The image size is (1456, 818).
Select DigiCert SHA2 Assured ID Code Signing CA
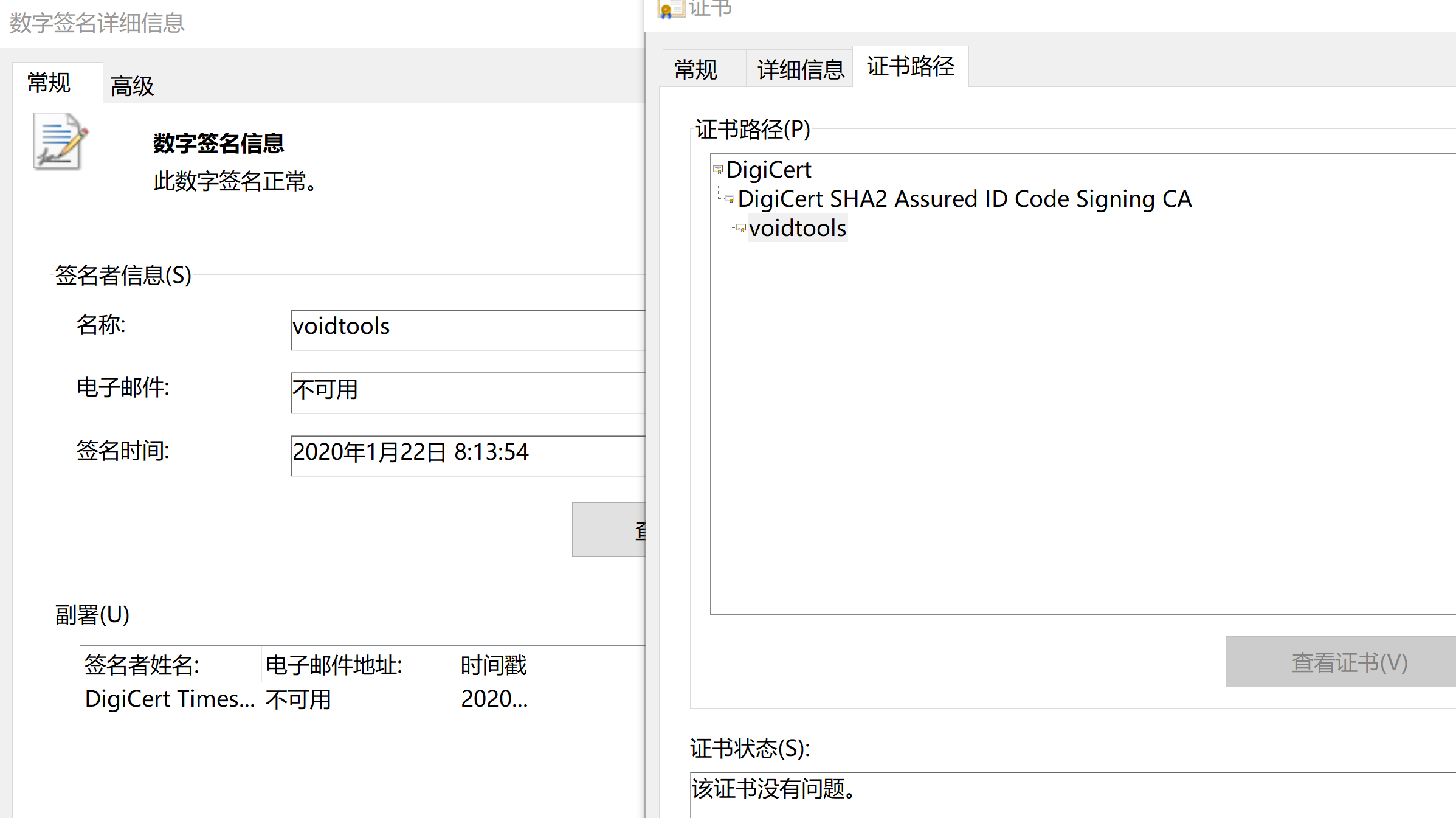tap(964, 199)
